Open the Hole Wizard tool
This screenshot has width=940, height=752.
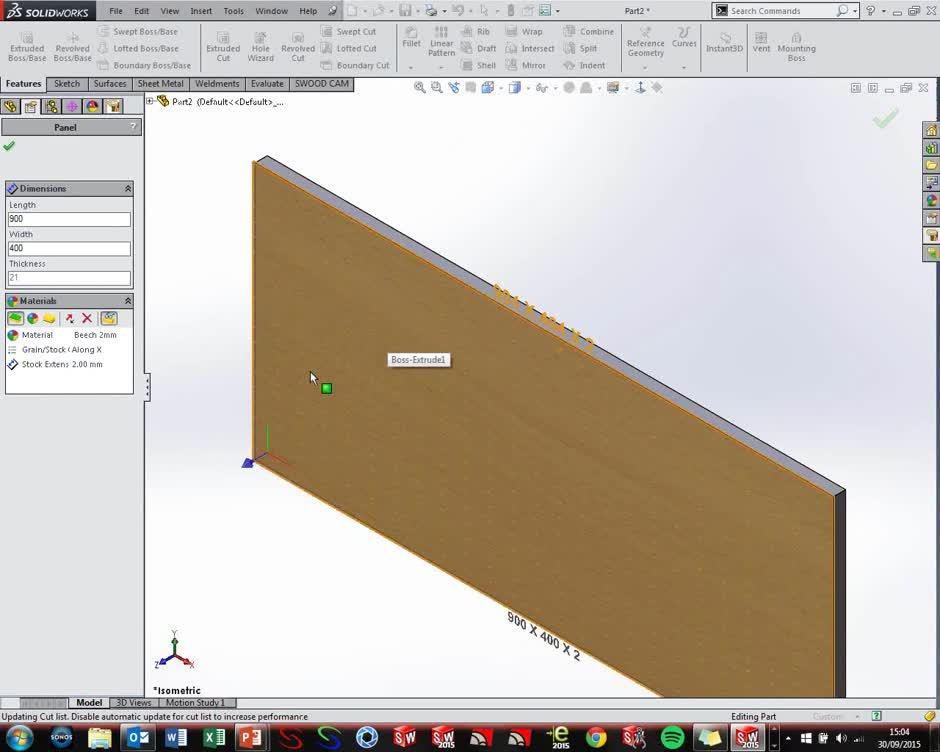click(260, 44)
